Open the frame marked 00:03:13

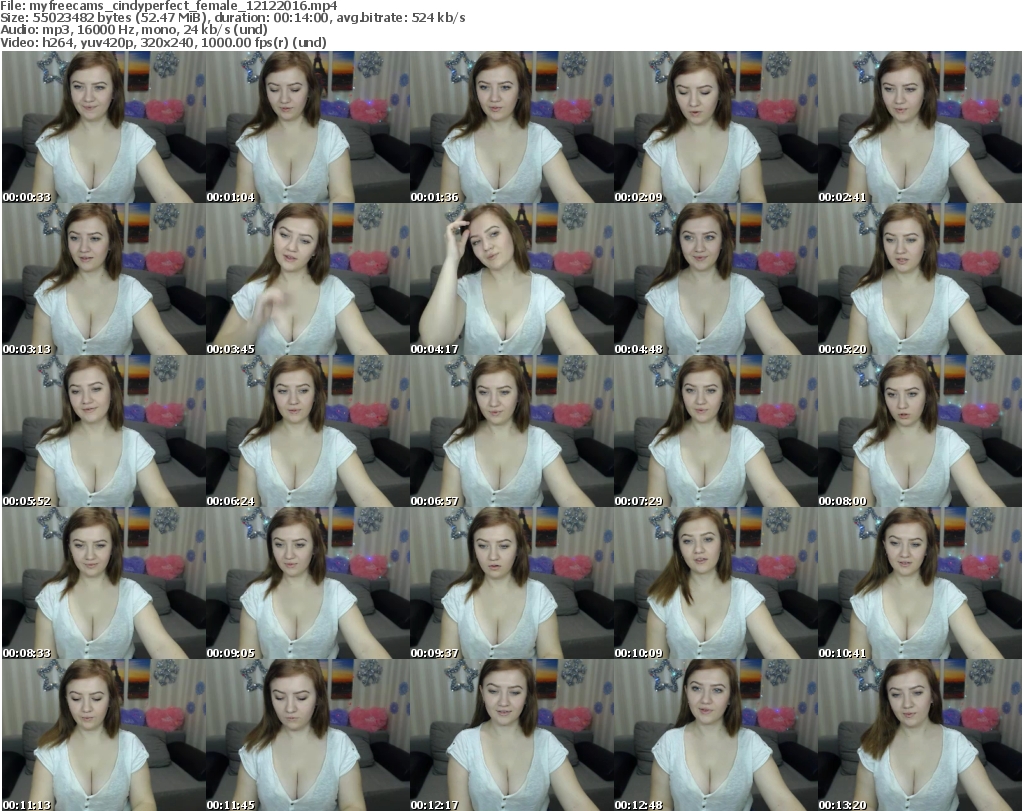104,279
